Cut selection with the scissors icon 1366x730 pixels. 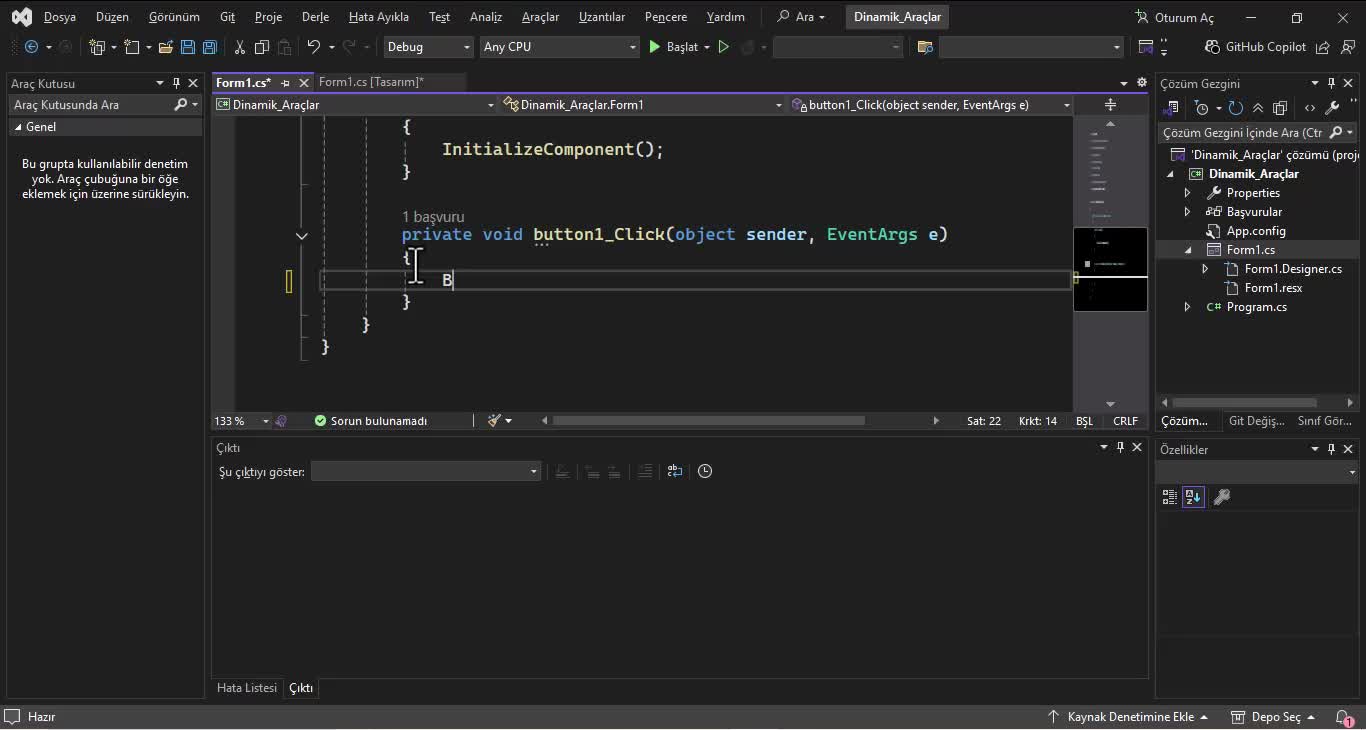coord(240,47)
